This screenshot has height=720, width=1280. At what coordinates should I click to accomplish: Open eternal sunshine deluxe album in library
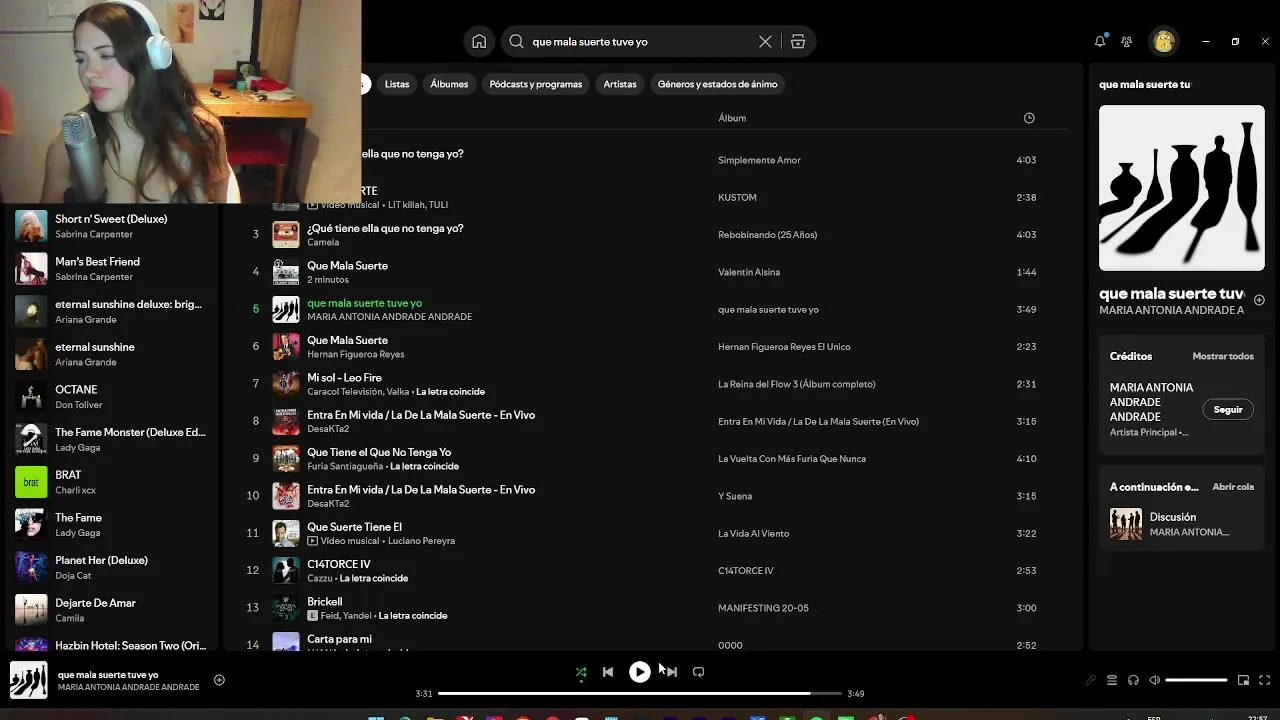111,311
